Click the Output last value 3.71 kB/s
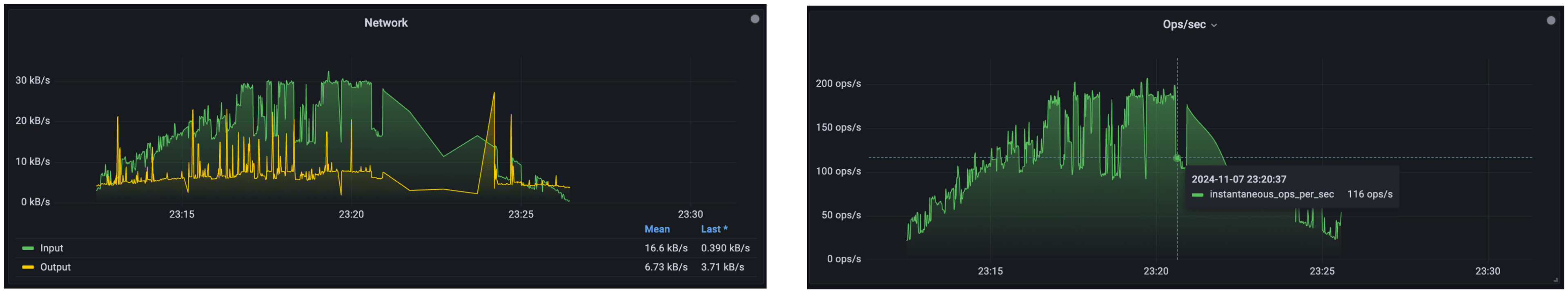Screen dimensions: 1568x293 click(722, 267)
